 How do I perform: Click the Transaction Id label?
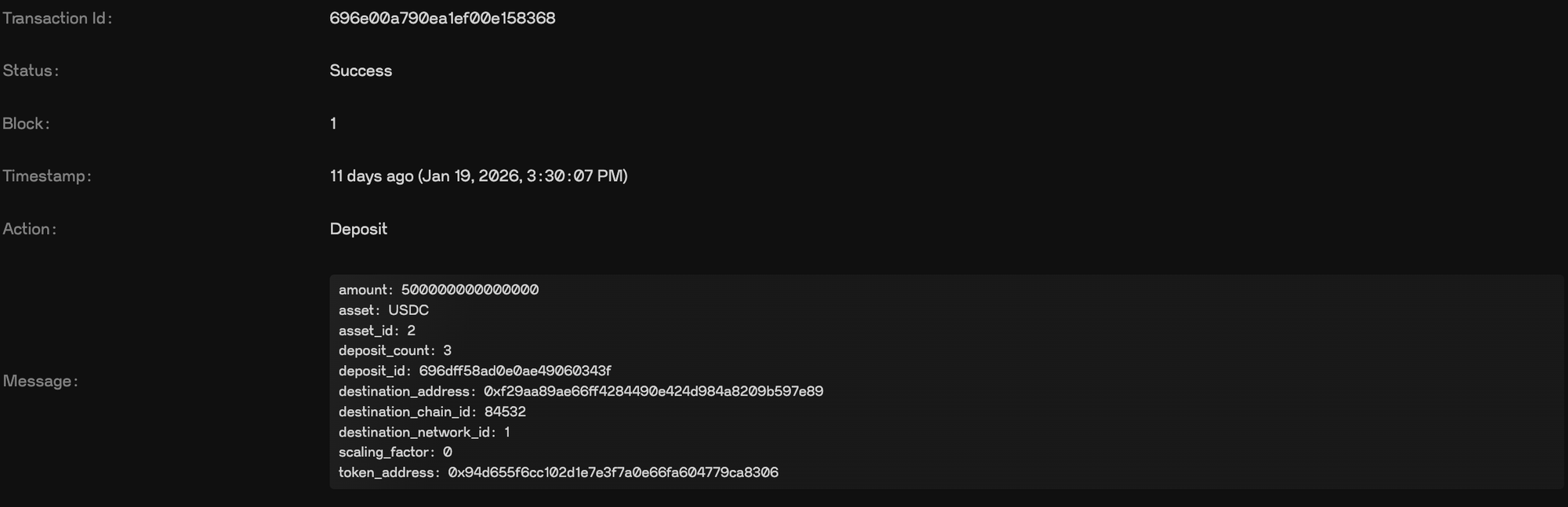click(57, 18)
